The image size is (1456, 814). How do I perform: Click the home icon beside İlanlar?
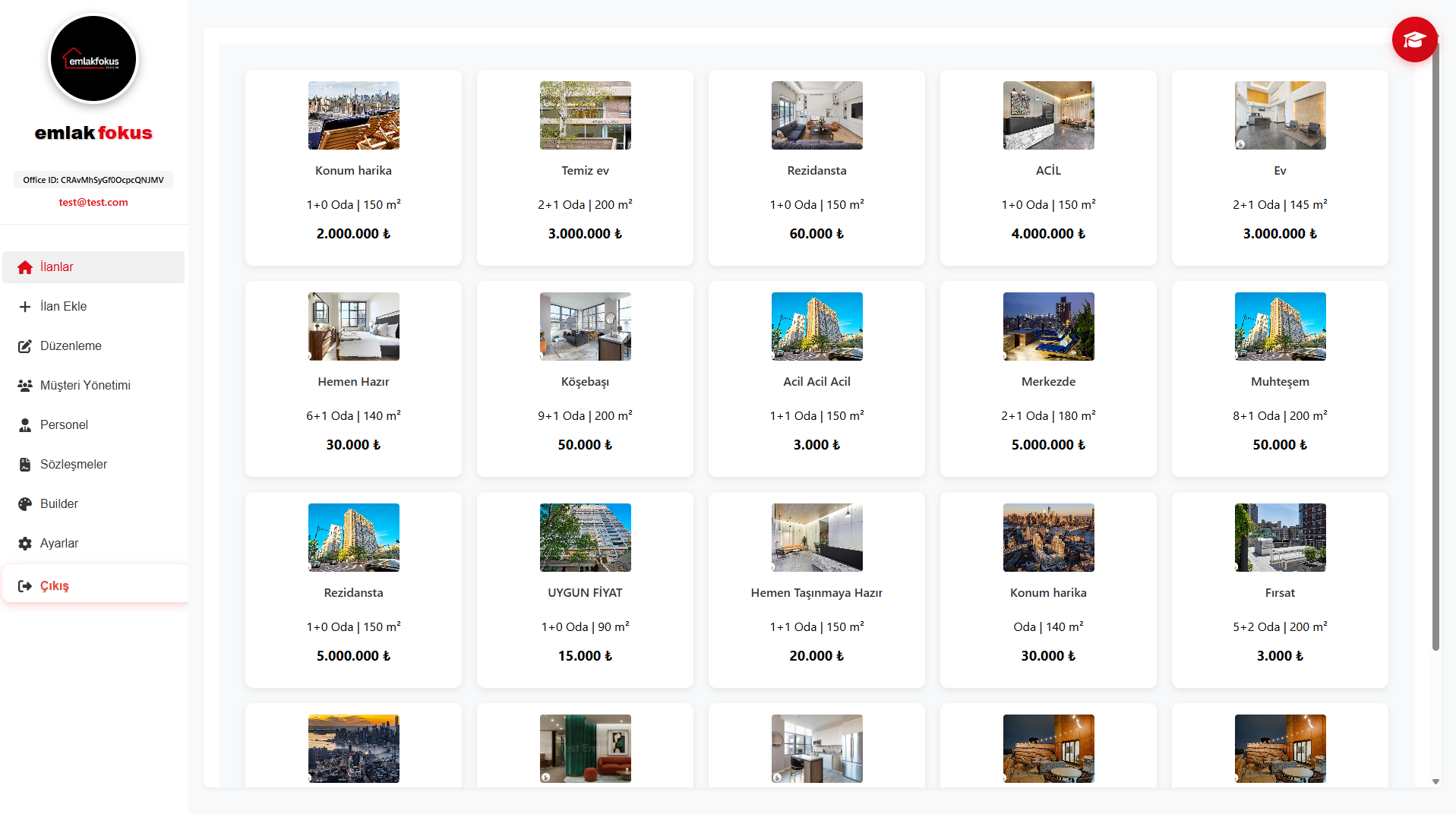click(x=25, y=267)
